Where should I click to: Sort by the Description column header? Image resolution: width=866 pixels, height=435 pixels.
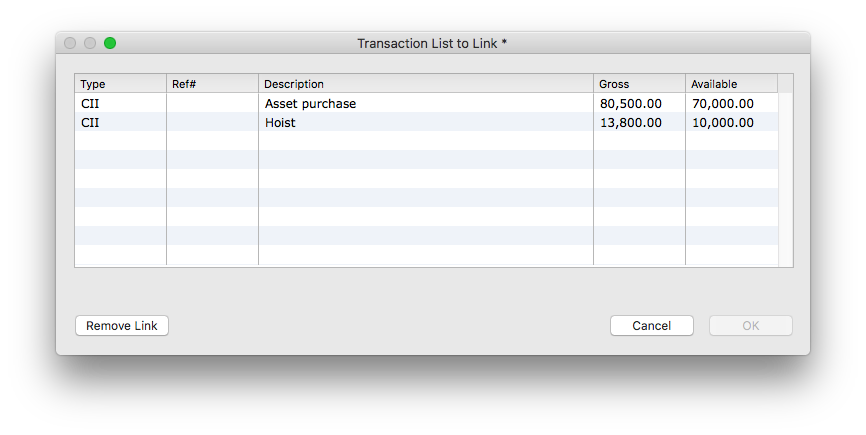[x=426, y=84]
